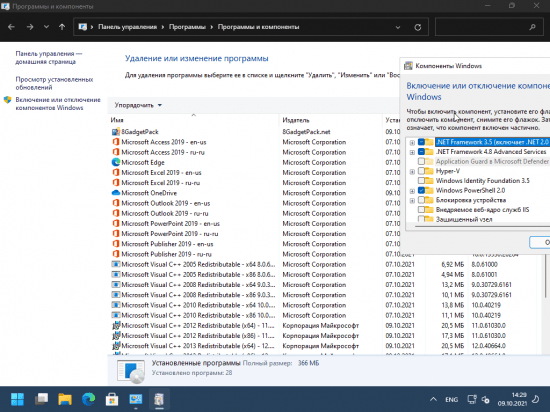This screenshot has height=412, width=550.
Task: Open 'Включение или отключение компонентов Windows' link
Action: [x=58, y=104]
